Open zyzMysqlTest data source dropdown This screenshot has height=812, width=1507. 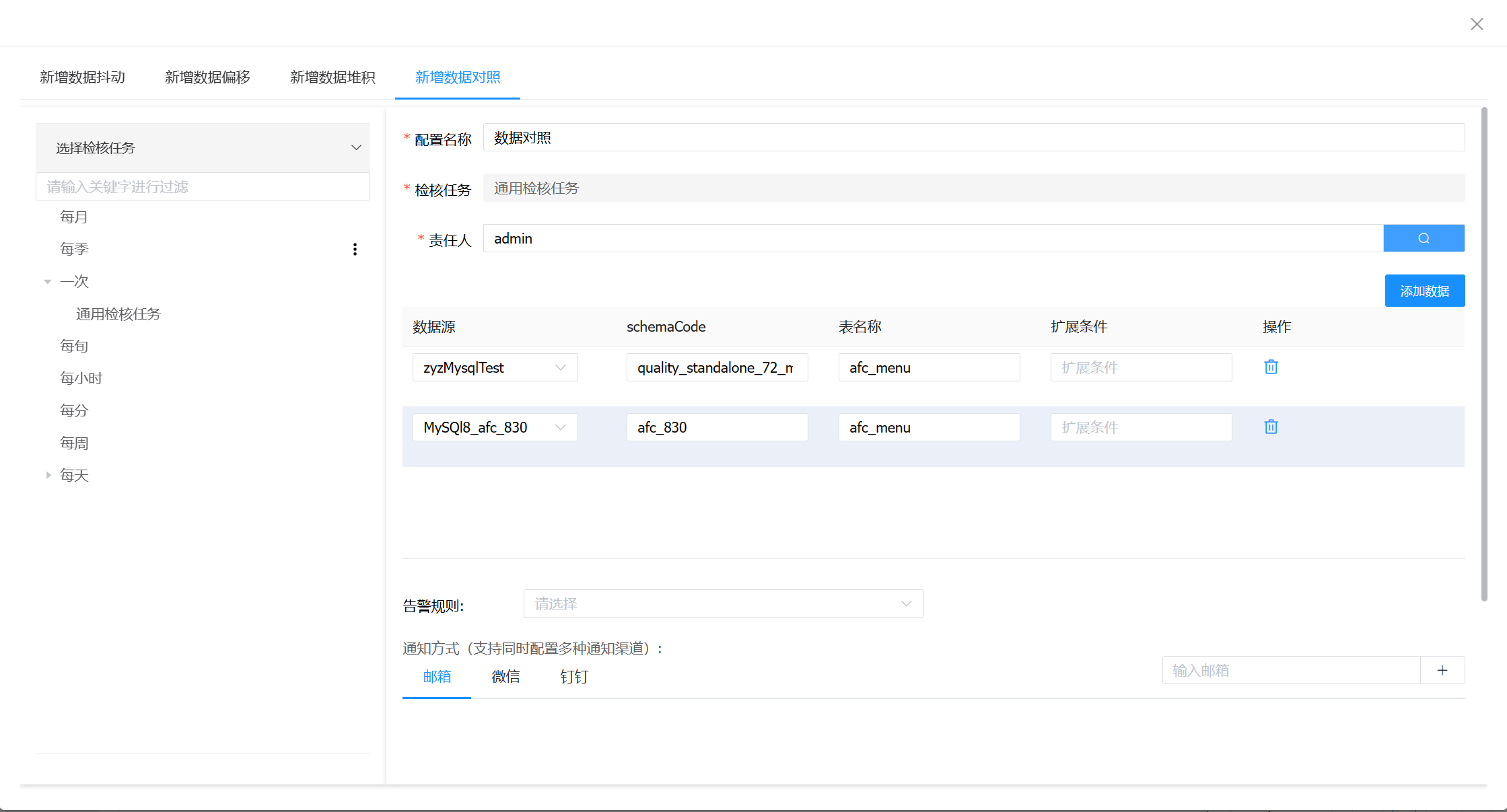point(495,367)
